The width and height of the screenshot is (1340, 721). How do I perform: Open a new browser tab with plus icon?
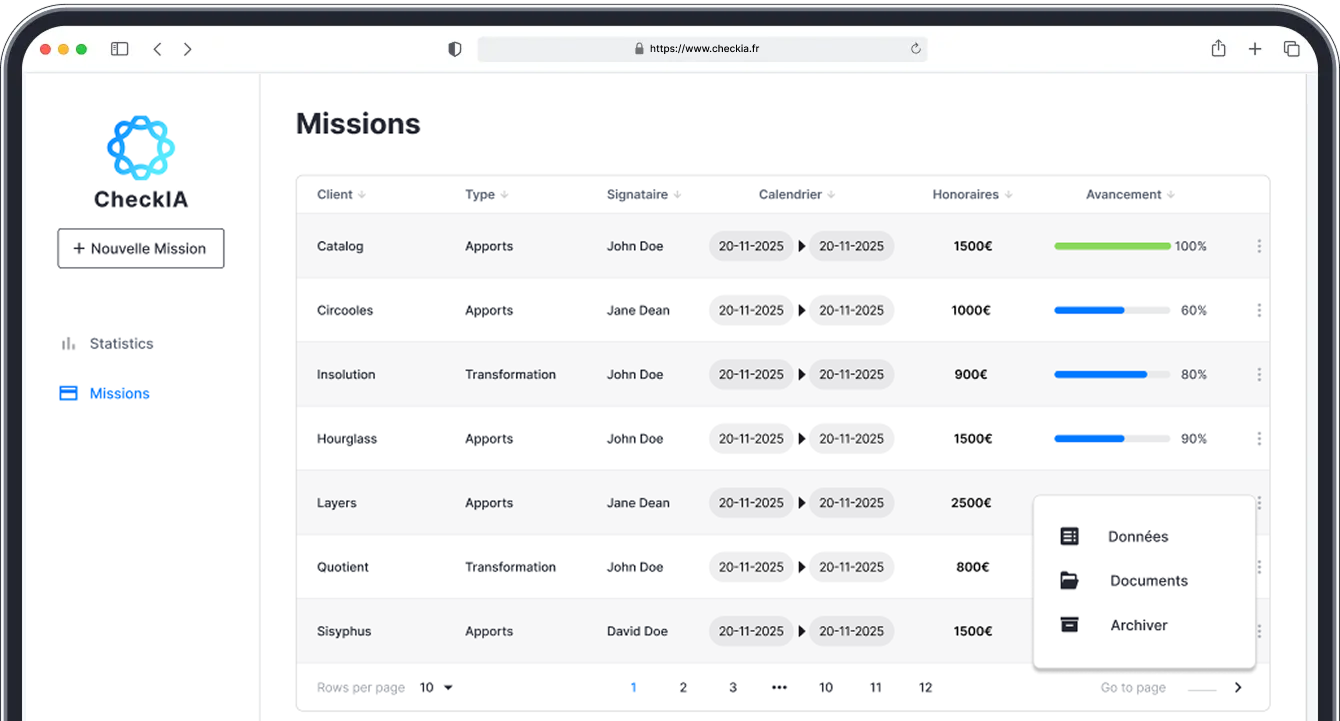[x=1255, y=49]
